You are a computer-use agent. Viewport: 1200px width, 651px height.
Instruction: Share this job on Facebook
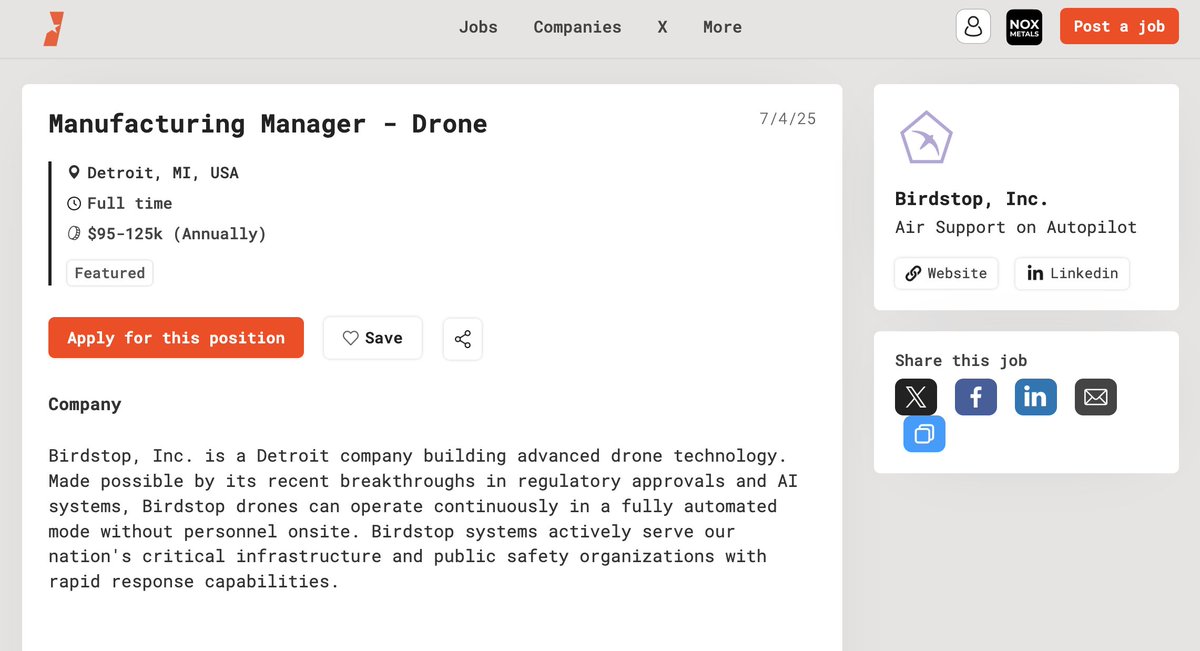pos(976,397)
